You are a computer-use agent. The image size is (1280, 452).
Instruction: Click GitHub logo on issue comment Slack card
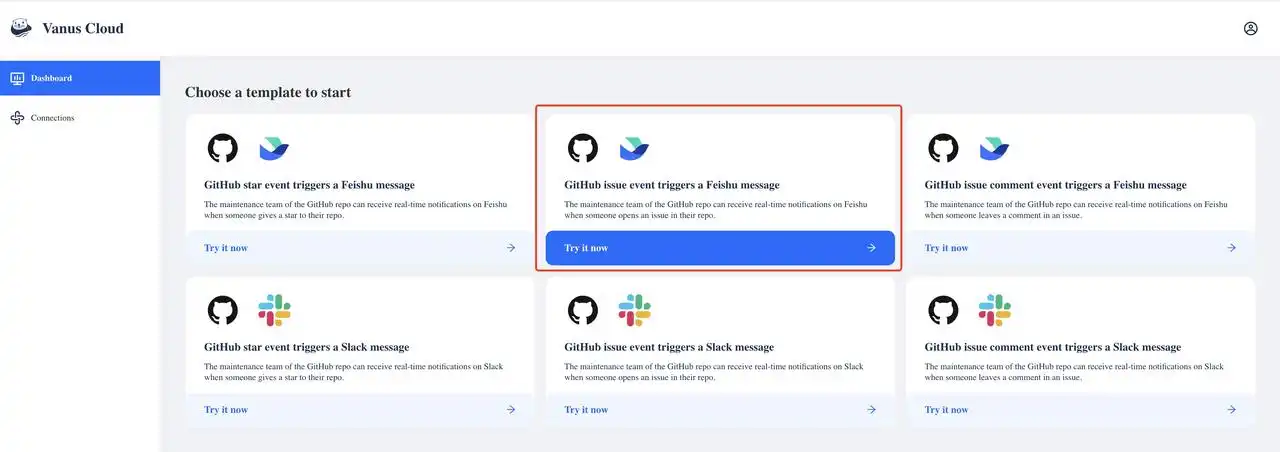point(943,311)
